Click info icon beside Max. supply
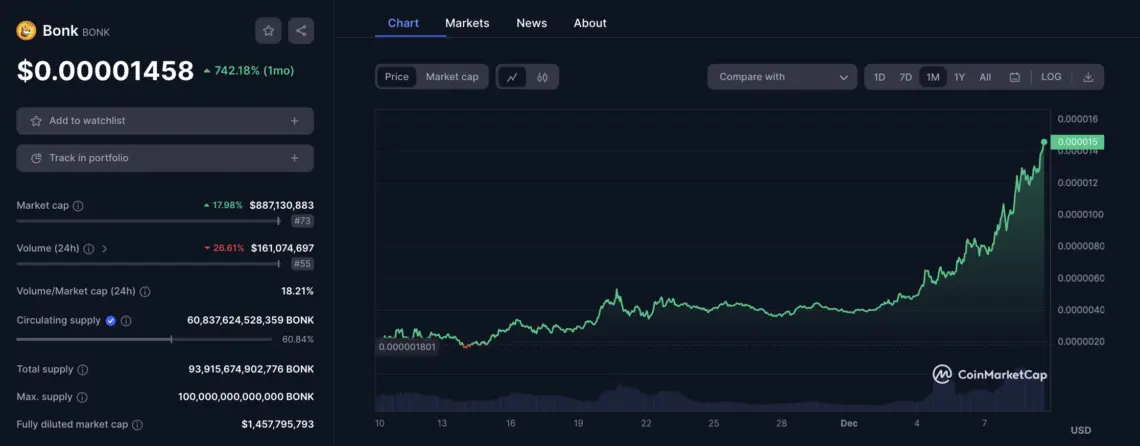The image size is (1140, 446). (x=82, y=398)
